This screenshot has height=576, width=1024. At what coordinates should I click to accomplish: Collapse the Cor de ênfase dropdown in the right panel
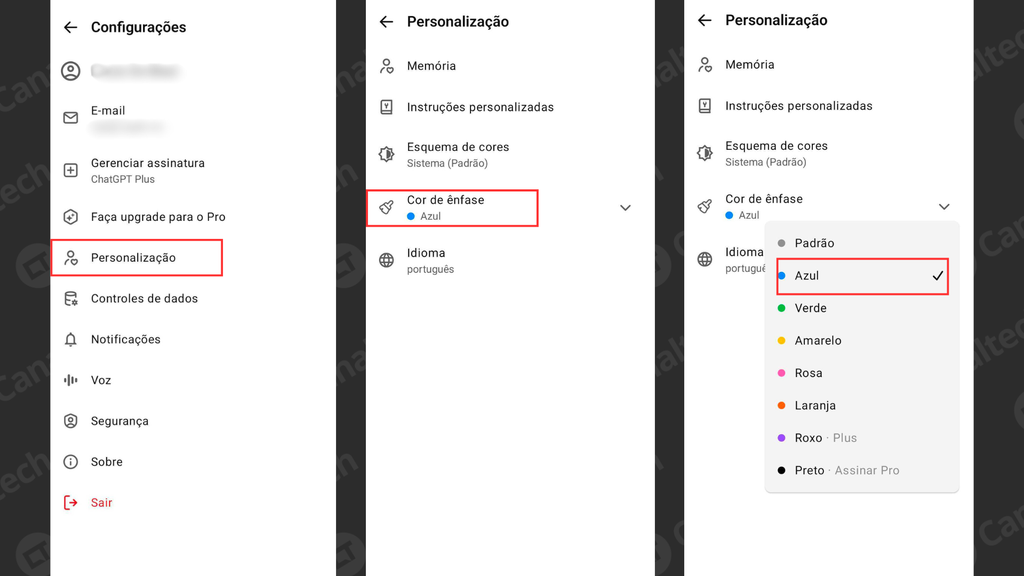pos(944,207)
